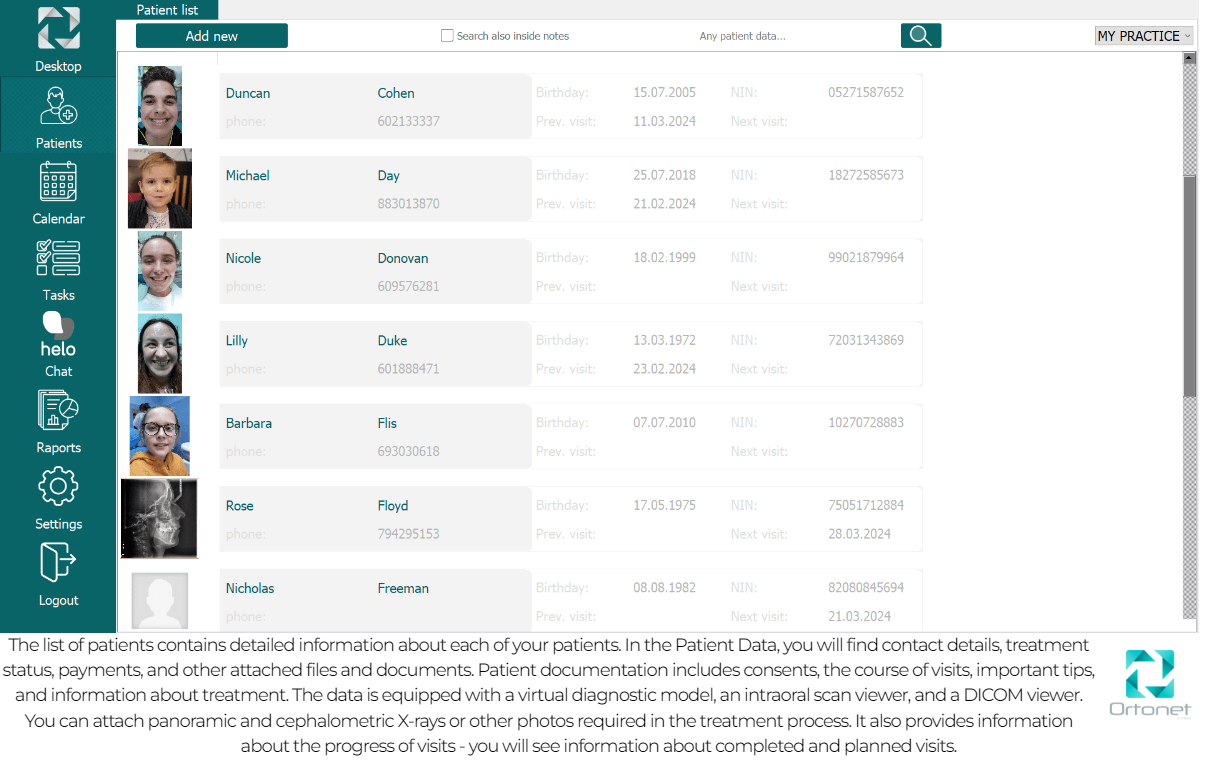
Task: Open the Settings gear icon
Action: [58, 488]
